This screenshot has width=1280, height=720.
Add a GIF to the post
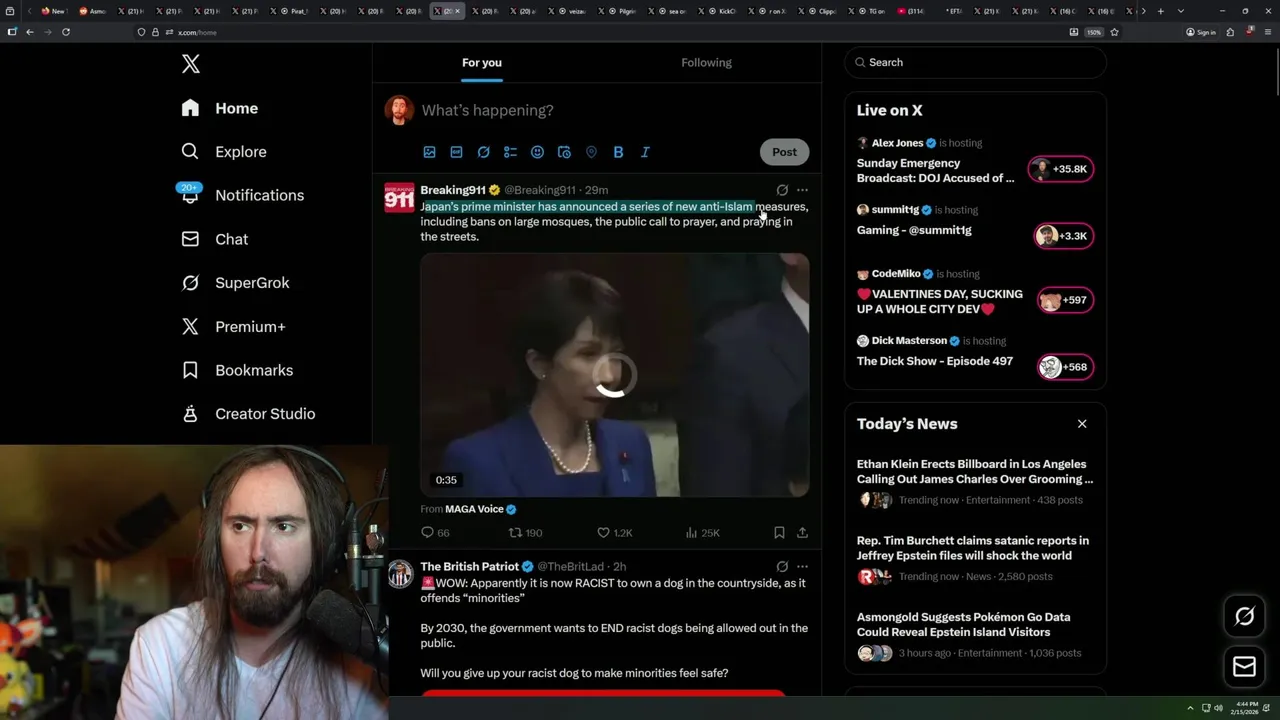pyautogui.click(x=456, y=152)
